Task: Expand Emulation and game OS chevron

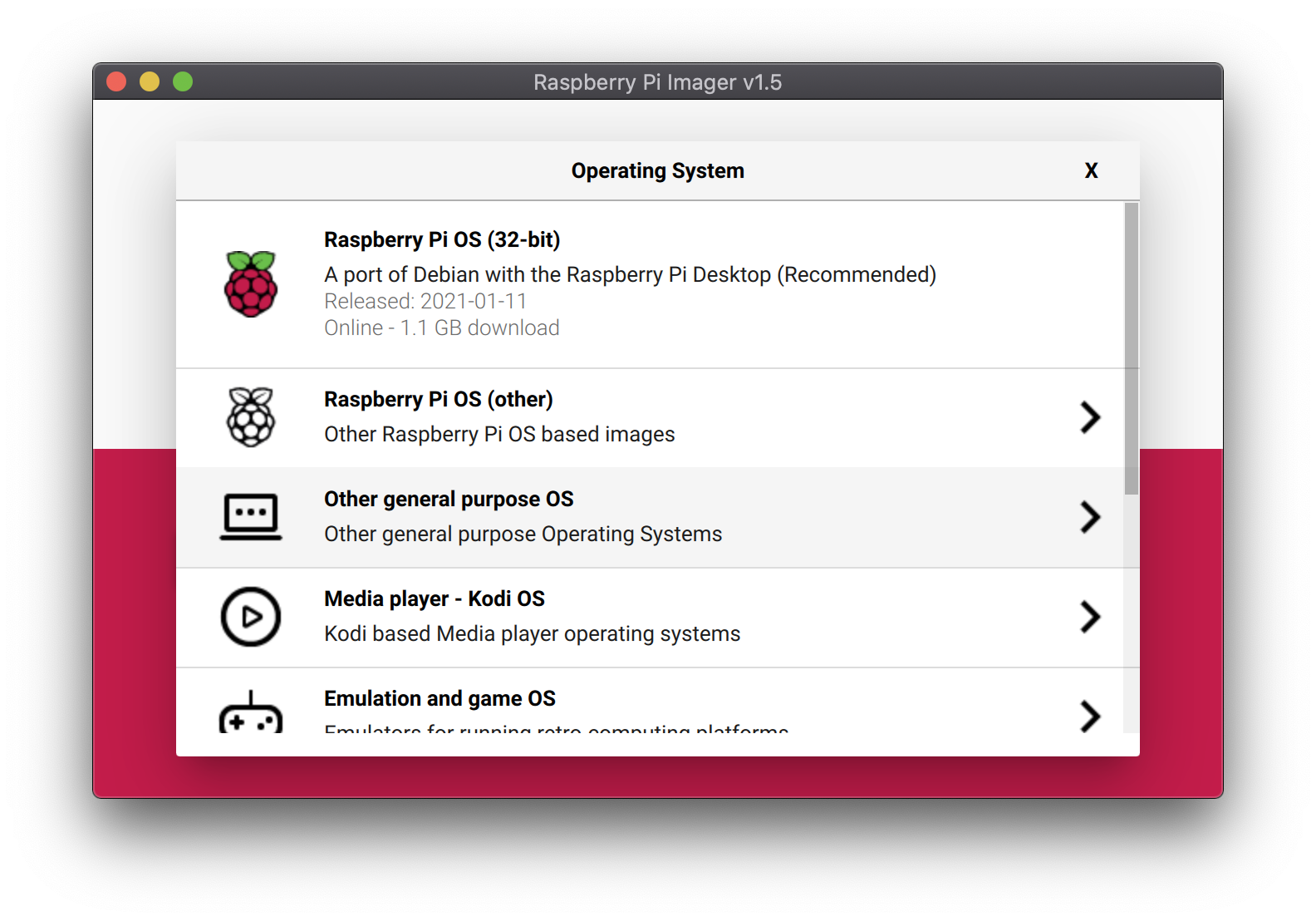Action: 1090,716
